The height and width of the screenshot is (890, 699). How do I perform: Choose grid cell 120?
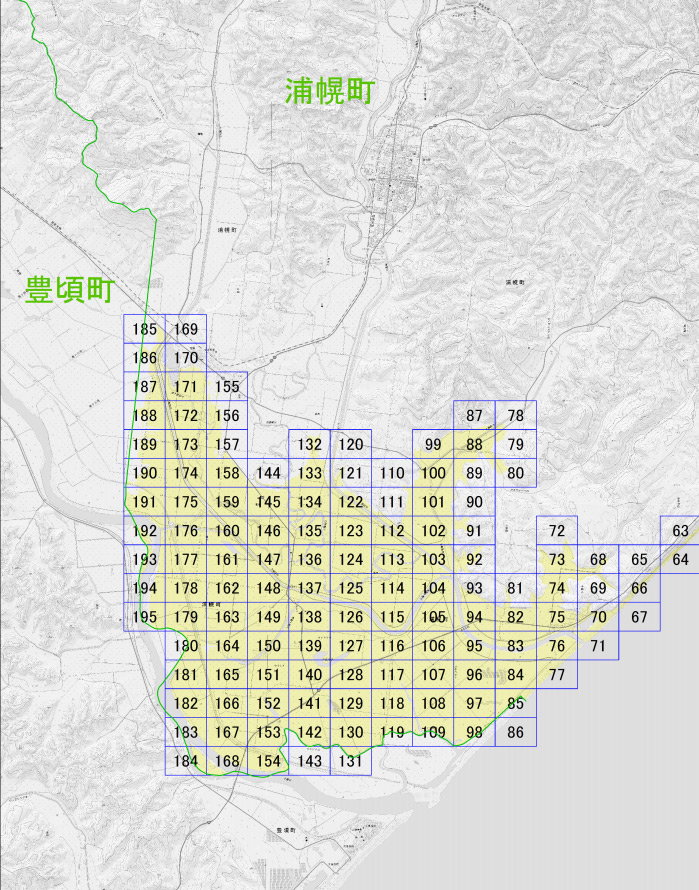(351, 444)
